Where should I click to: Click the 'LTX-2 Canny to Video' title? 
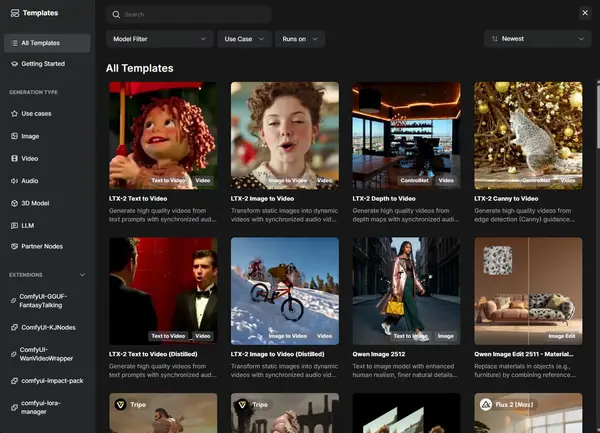[x=506, y=199]
